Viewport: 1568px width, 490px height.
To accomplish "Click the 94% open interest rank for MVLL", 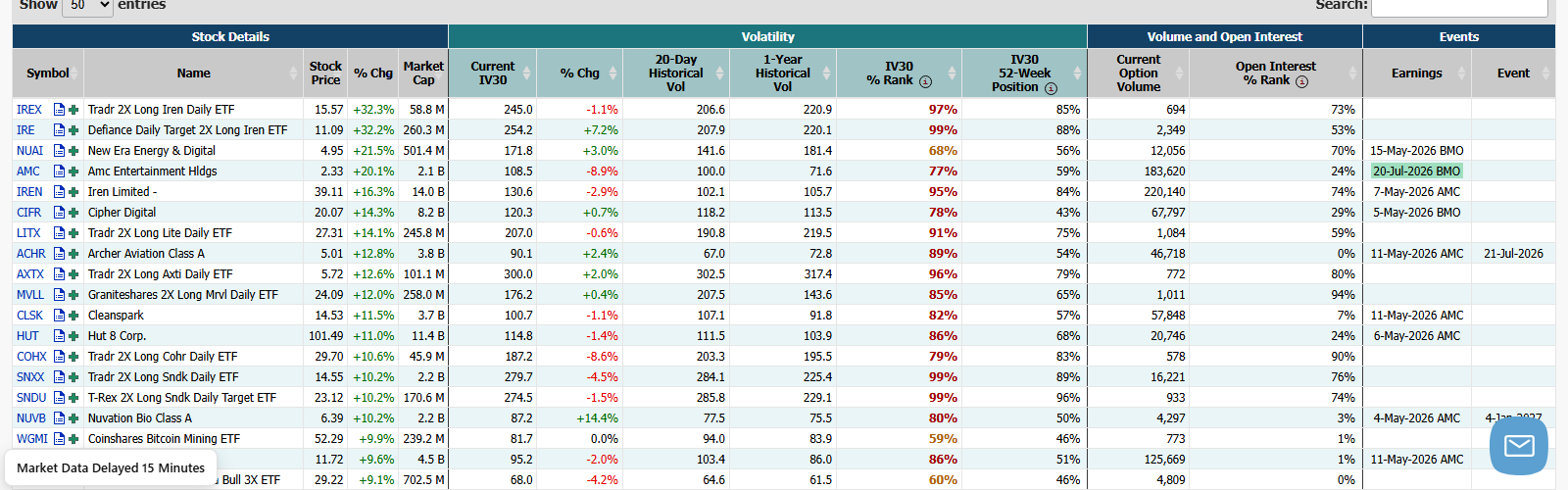I will (x=1343, y=295).
